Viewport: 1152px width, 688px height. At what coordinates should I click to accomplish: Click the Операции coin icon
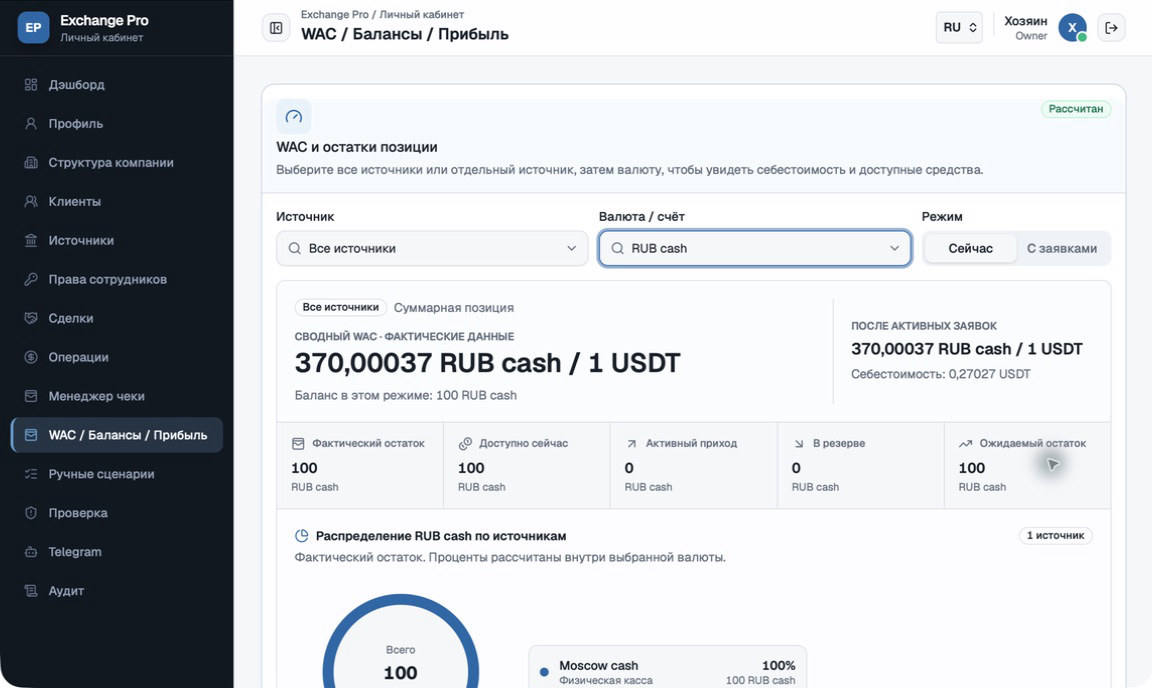pyautogui.click(x=31, y=357)
